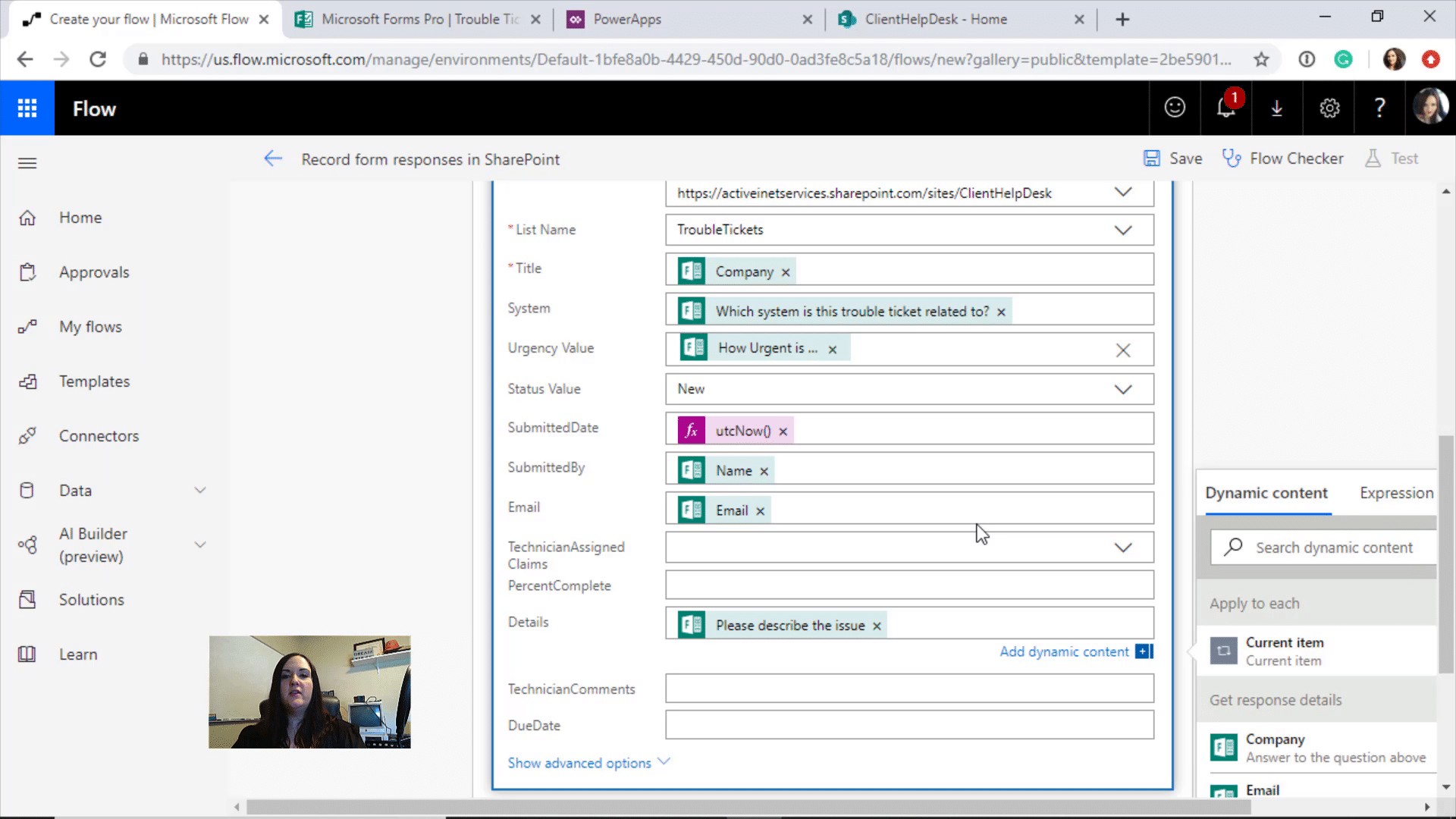Go back with the flow title arrow

click(273, 158)
